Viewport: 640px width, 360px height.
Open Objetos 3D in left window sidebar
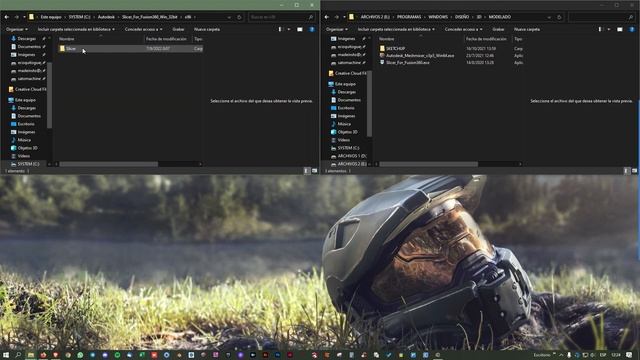(24, 148)
